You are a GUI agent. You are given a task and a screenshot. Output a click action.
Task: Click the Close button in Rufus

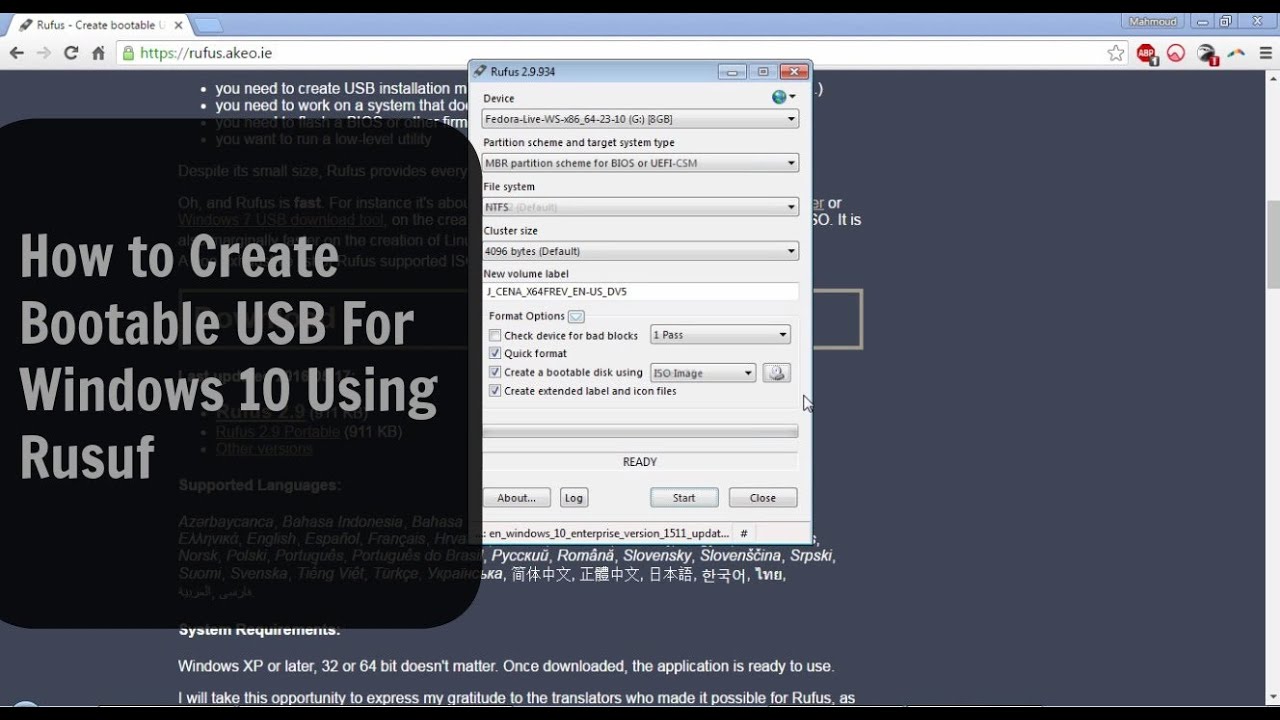click(x=763, y=497)
